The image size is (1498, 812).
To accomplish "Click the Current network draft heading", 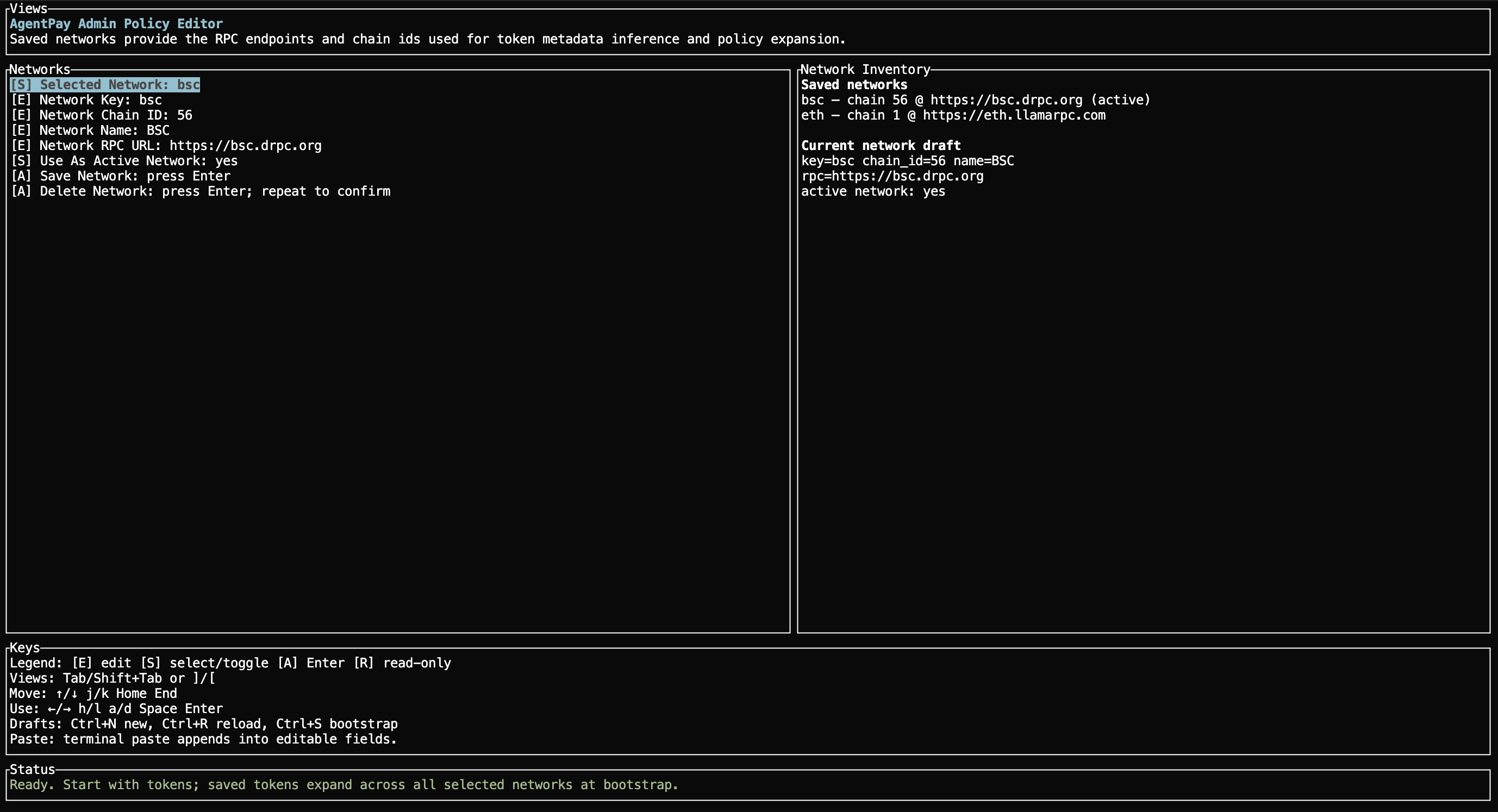I will click(881, 145).
